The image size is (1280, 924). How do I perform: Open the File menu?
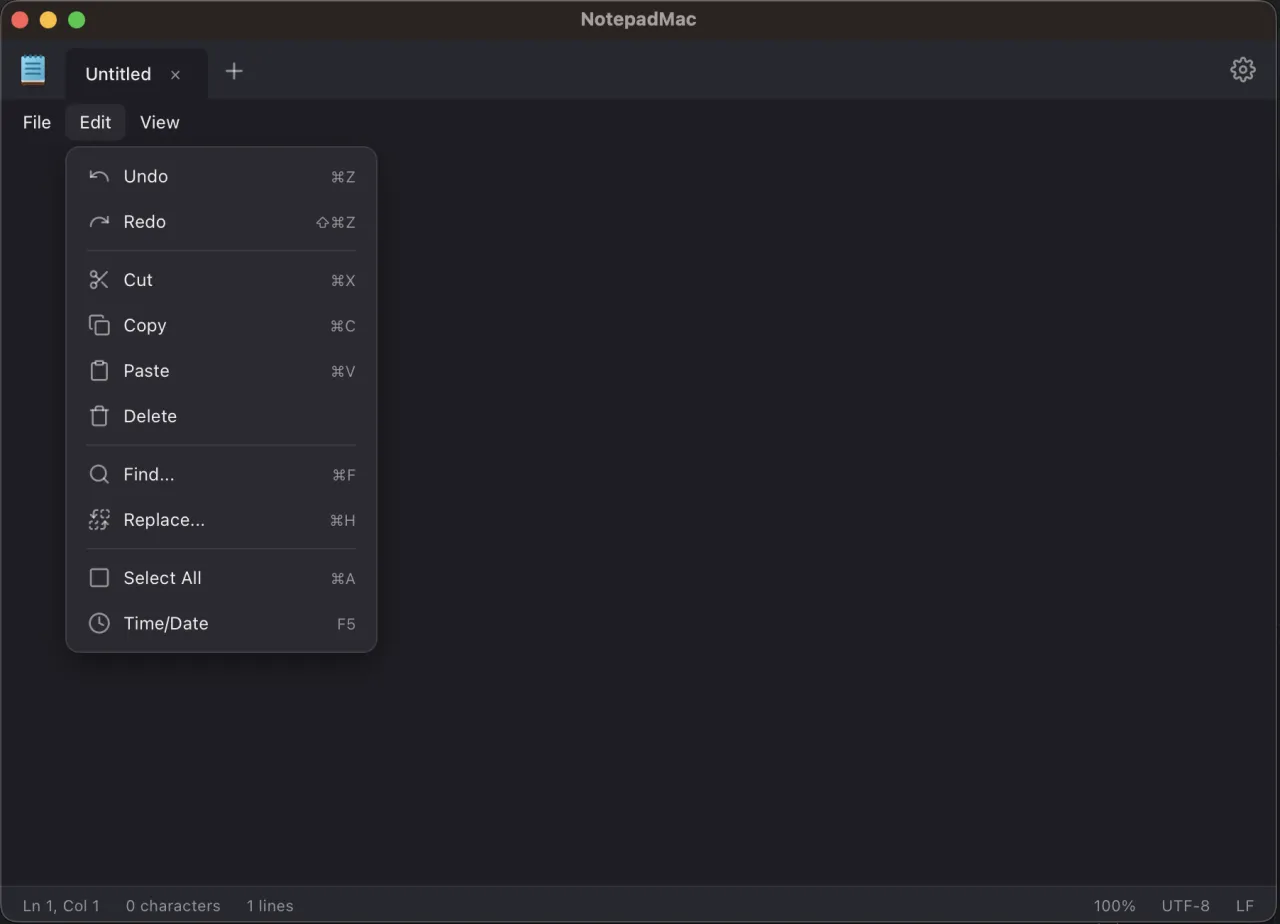(x=37, y=122)
